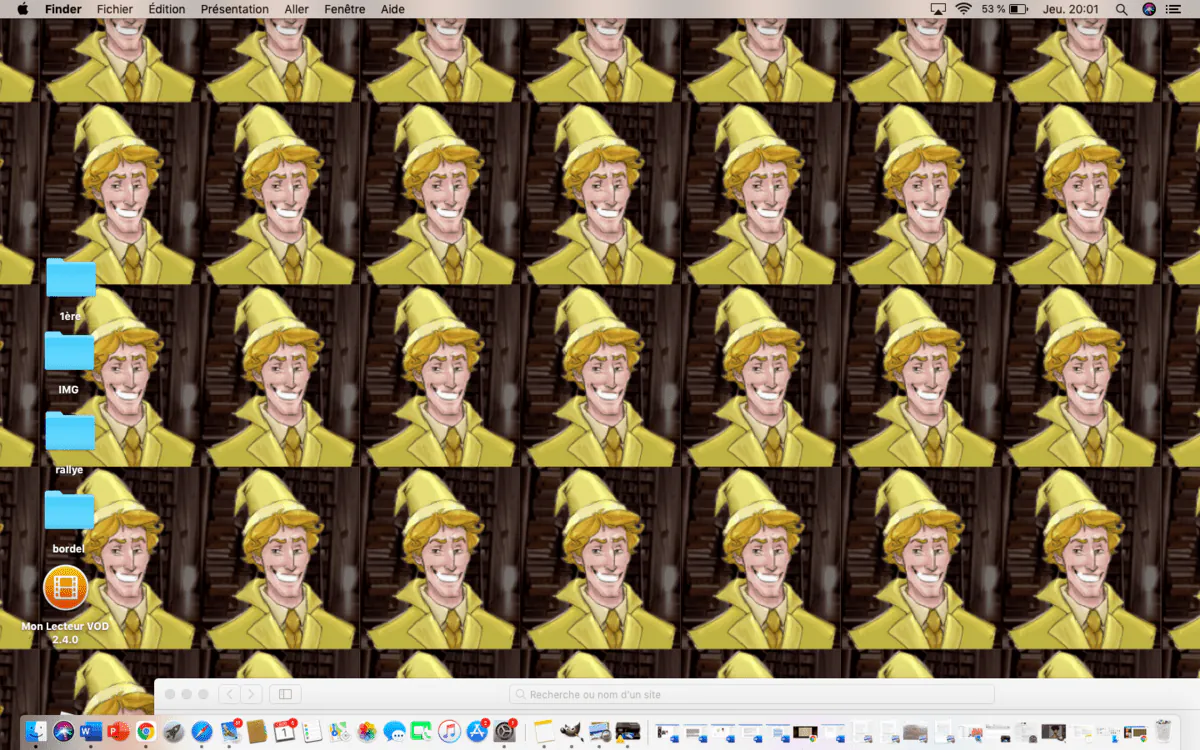
Task: Toggle Safari sidebar button
Action: [x=285, y=694]
